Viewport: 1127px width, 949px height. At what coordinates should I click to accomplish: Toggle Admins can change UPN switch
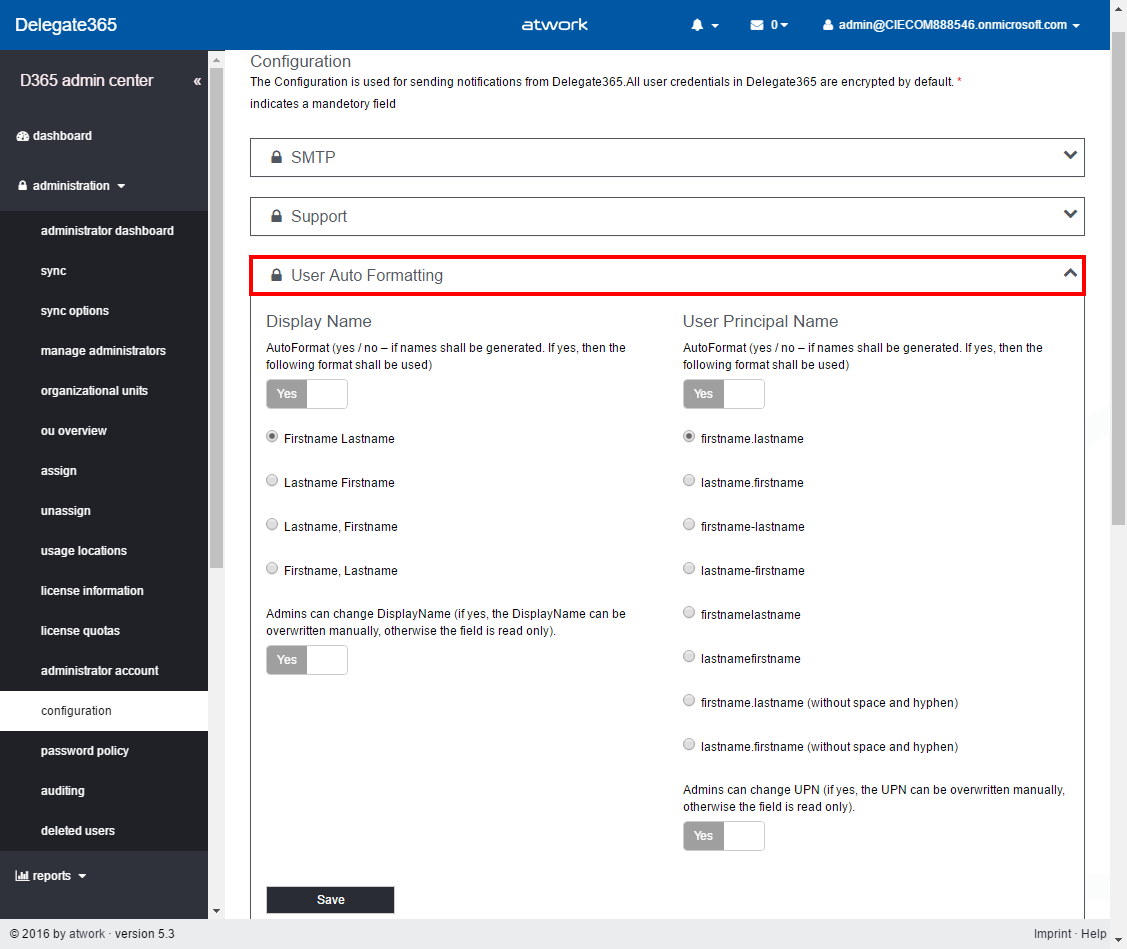(x=723, y=836)
